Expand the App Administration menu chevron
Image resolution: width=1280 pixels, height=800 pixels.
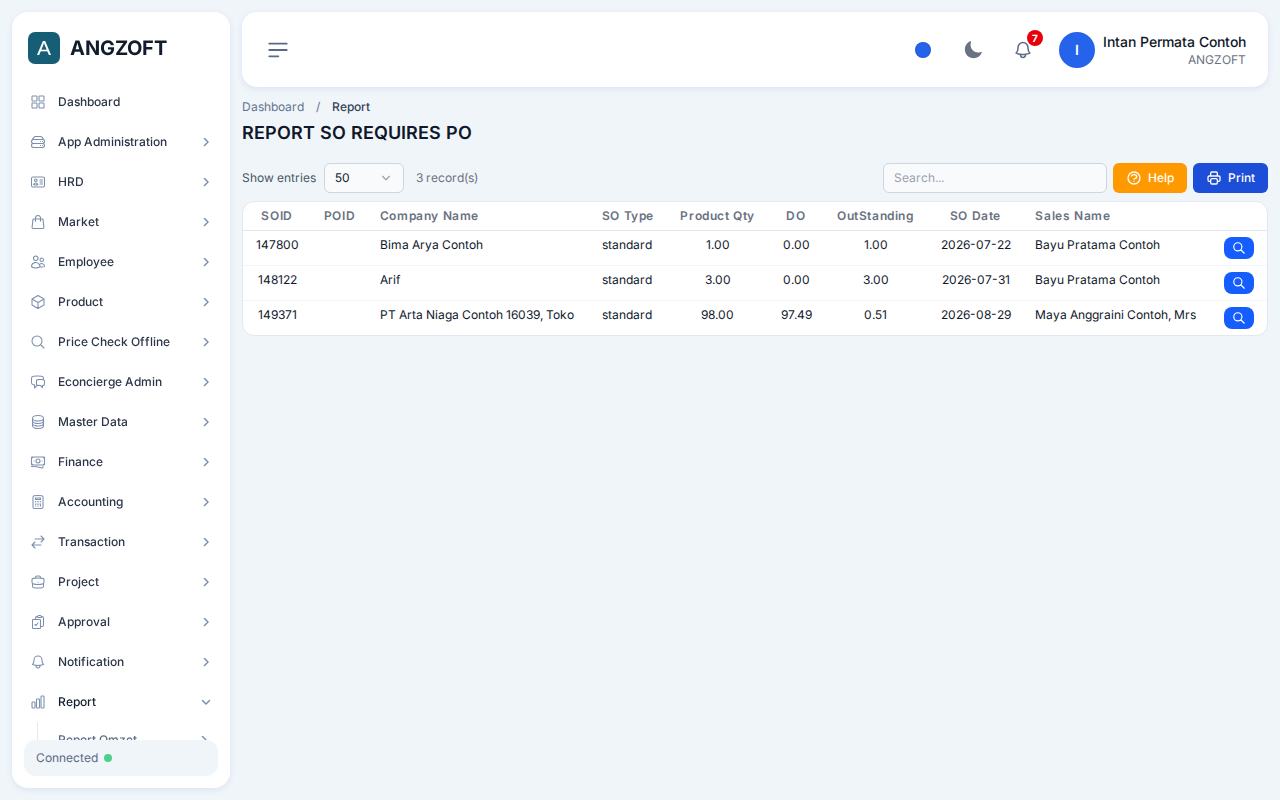(x=206, y=142)
